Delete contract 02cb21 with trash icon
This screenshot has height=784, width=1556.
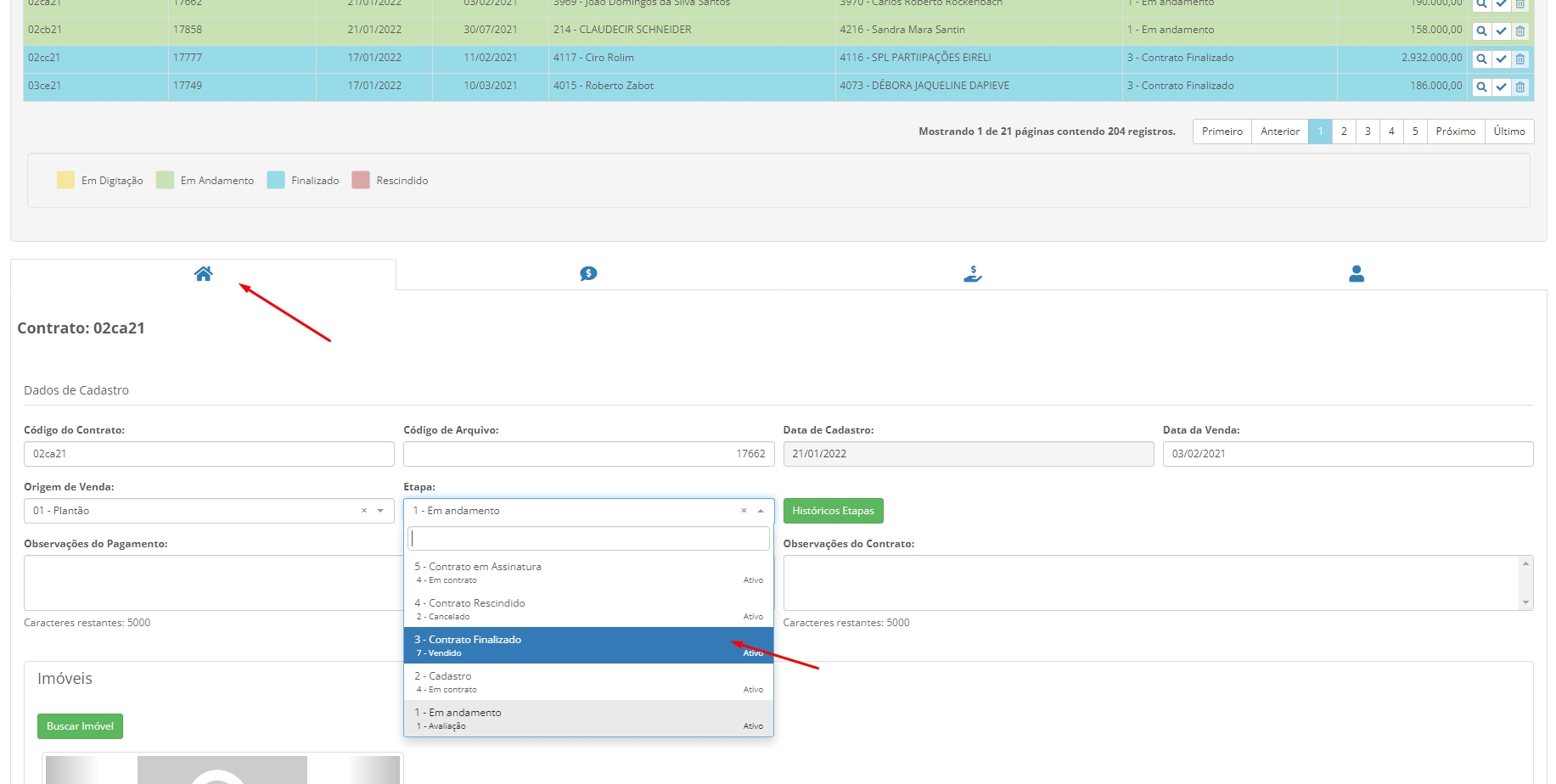tap(1520, 31)
